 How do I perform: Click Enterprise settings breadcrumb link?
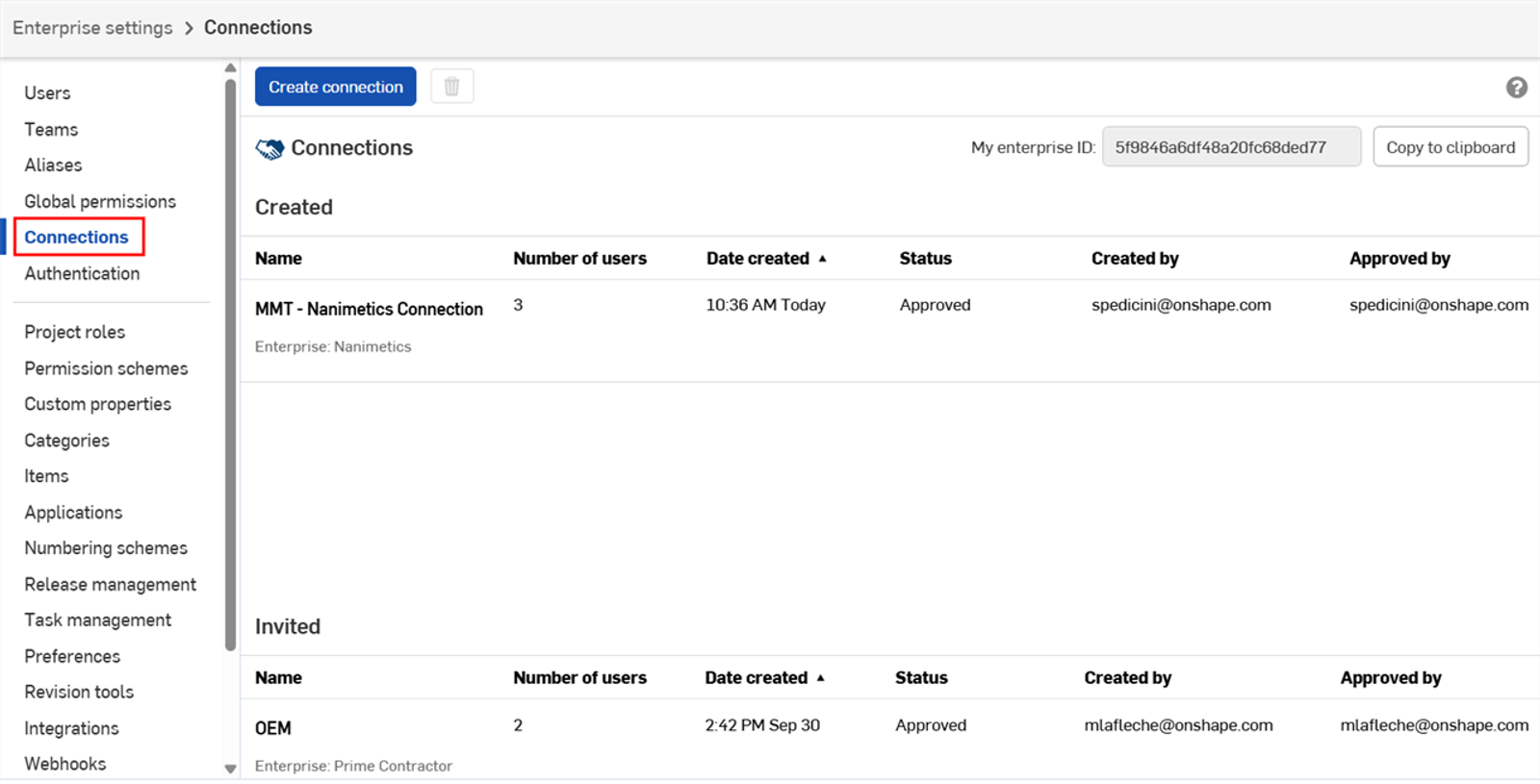[92, 28]
